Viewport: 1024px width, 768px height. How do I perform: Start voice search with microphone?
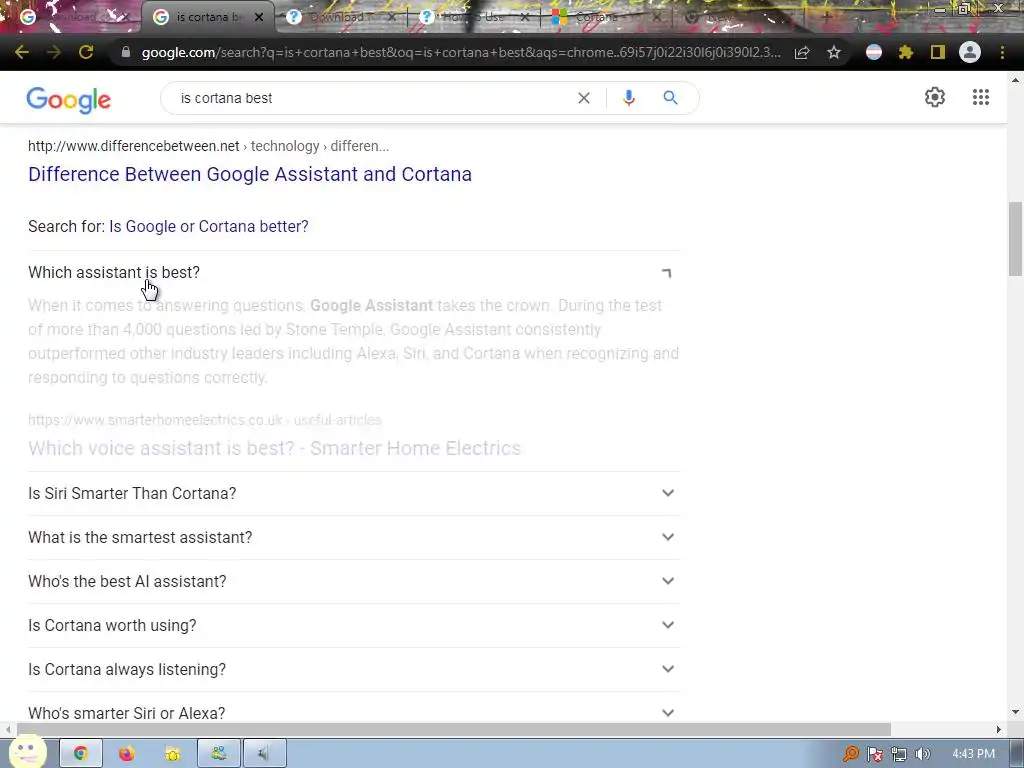pos(629,98)
